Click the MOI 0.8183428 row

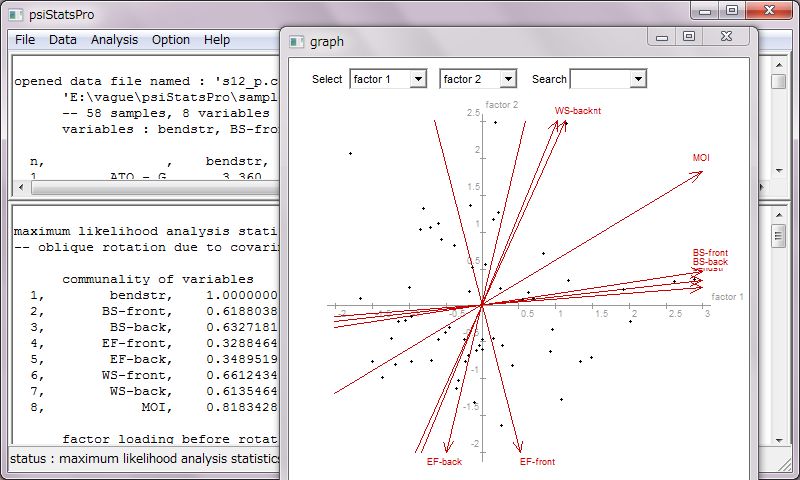pos(154,408)
